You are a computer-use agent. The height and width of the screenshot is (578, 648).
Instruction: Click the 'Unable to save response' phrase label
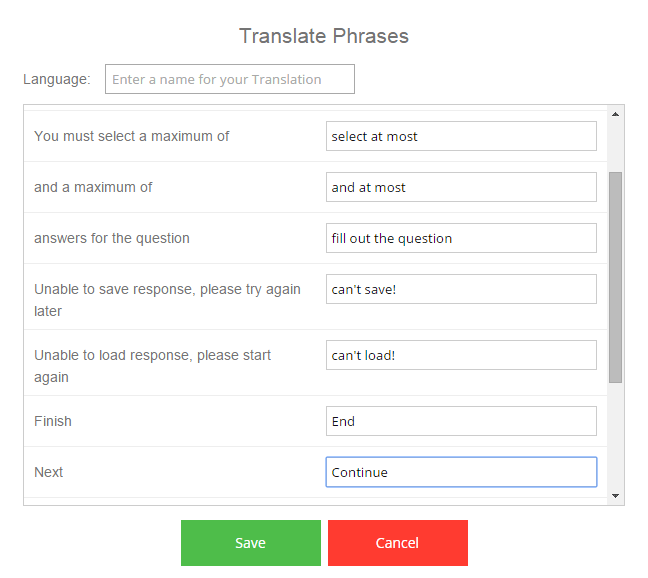click(x=167, y=300)
